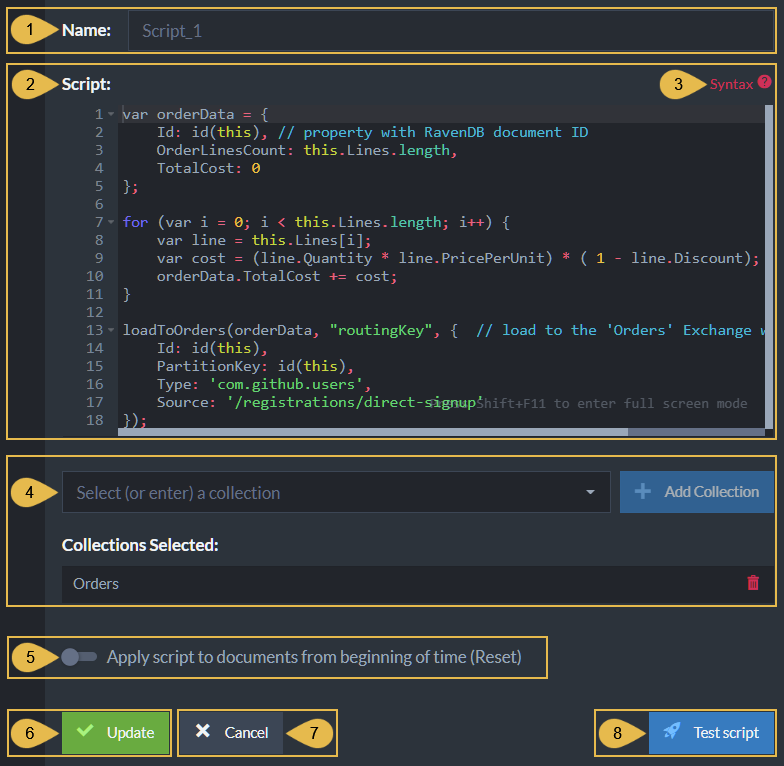This screenshot has height=766, width=784.
Task: Collapse the loadToOrders fold at line 13
Action: point(111,330)
